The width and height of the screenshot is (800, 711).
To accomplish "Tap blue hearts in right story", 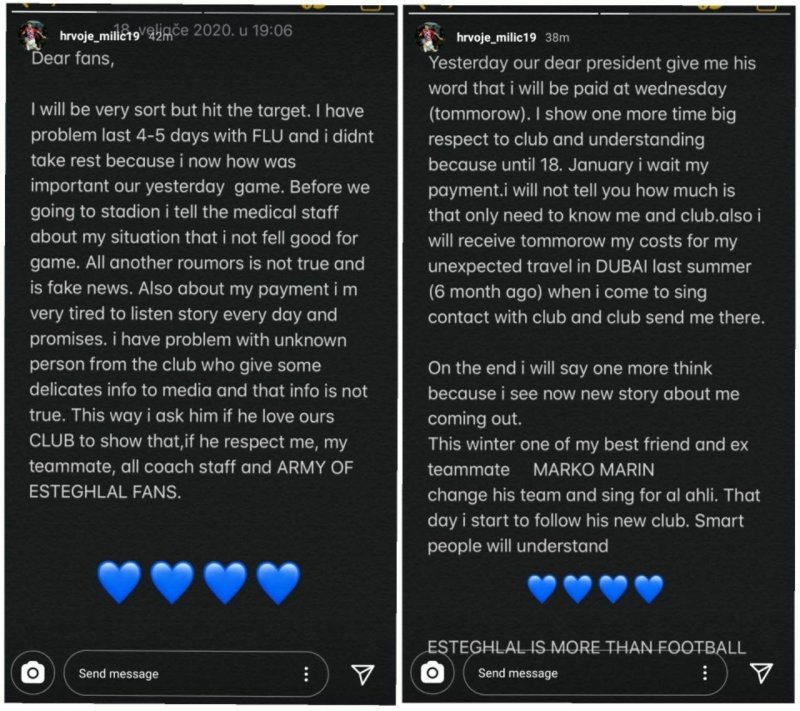I will 595,588.
